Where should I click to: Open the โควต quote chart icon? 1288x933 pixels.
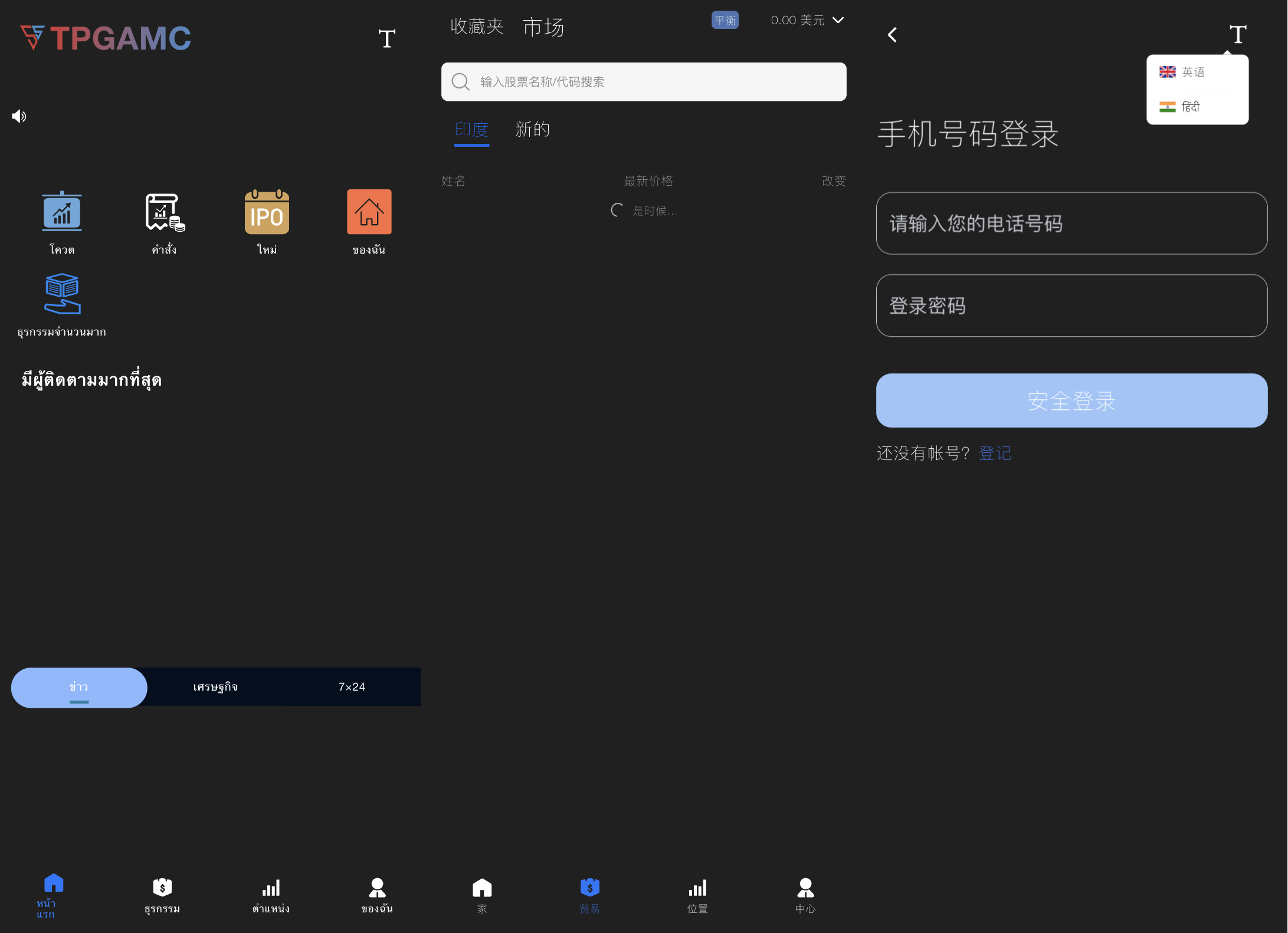pyautogui.click(x=62, y=212)
